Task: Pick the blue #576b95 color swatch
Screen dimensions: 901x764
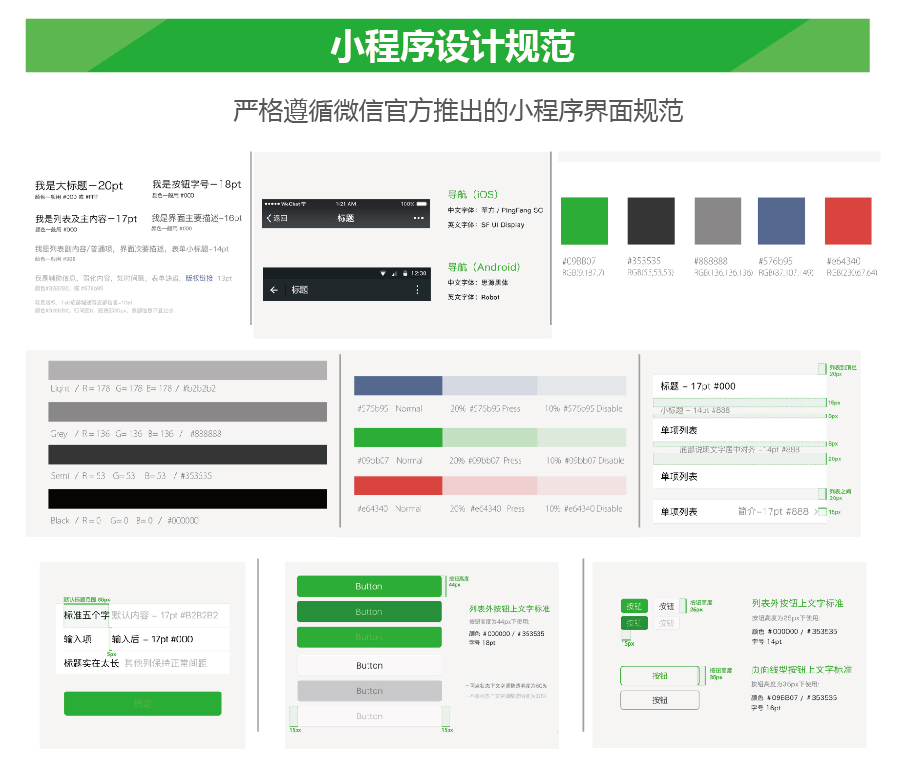Action: point(781,221)
